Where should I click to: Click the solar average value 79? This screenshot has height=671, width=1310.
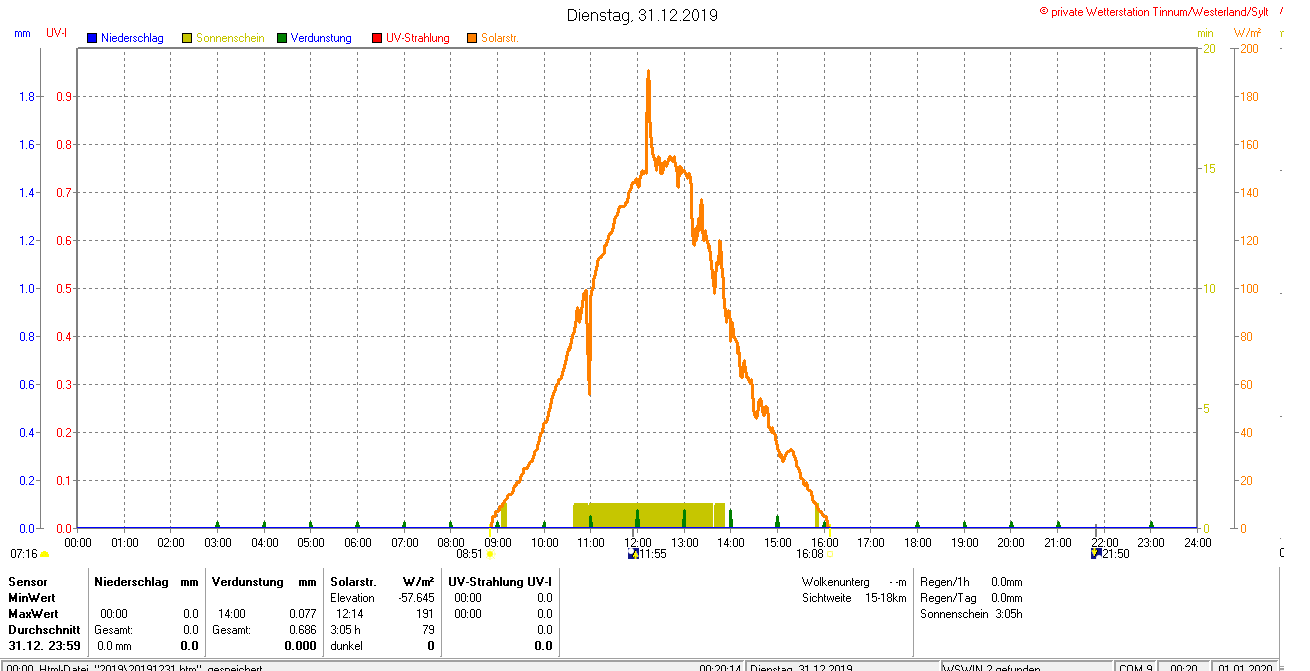click(428, 630)
